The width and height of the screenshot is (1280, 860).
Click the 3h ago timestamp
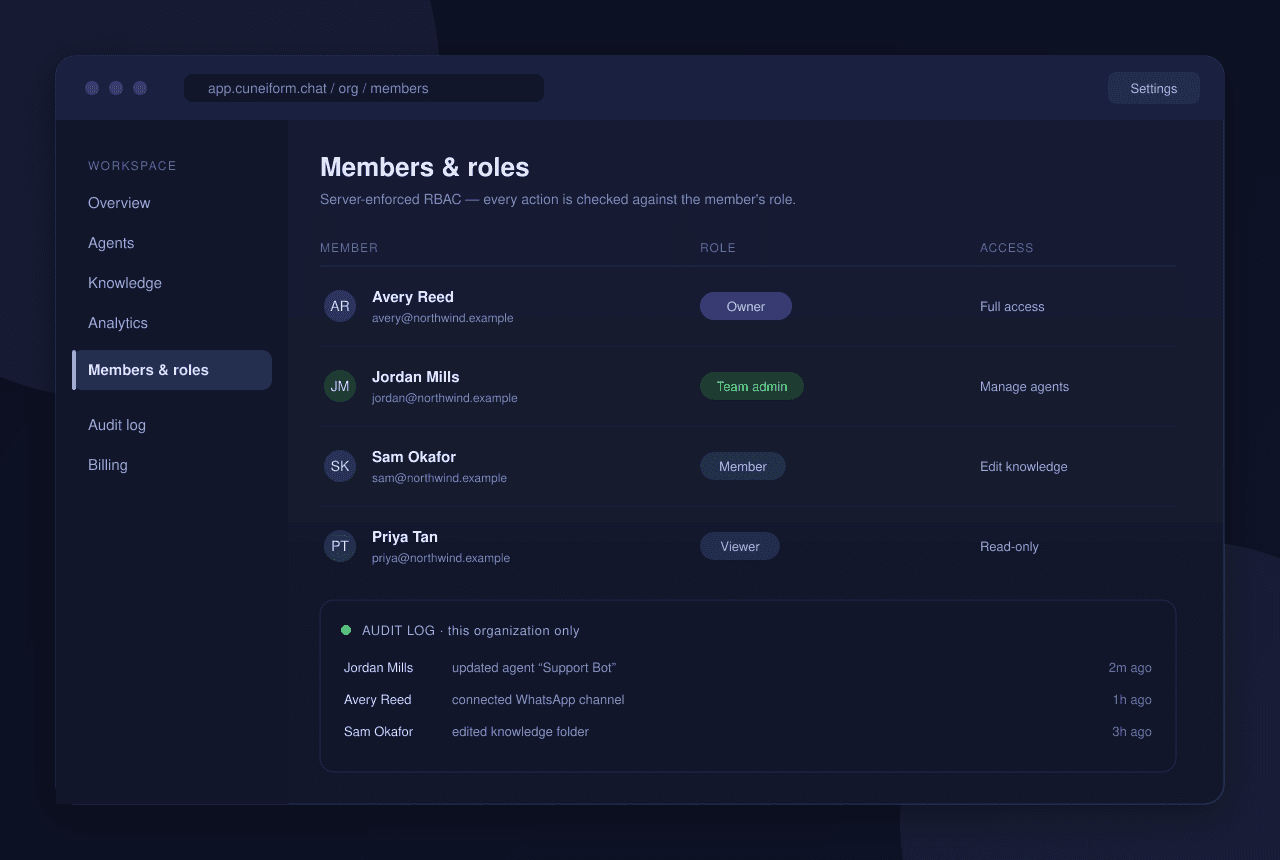coord(1132,732)
